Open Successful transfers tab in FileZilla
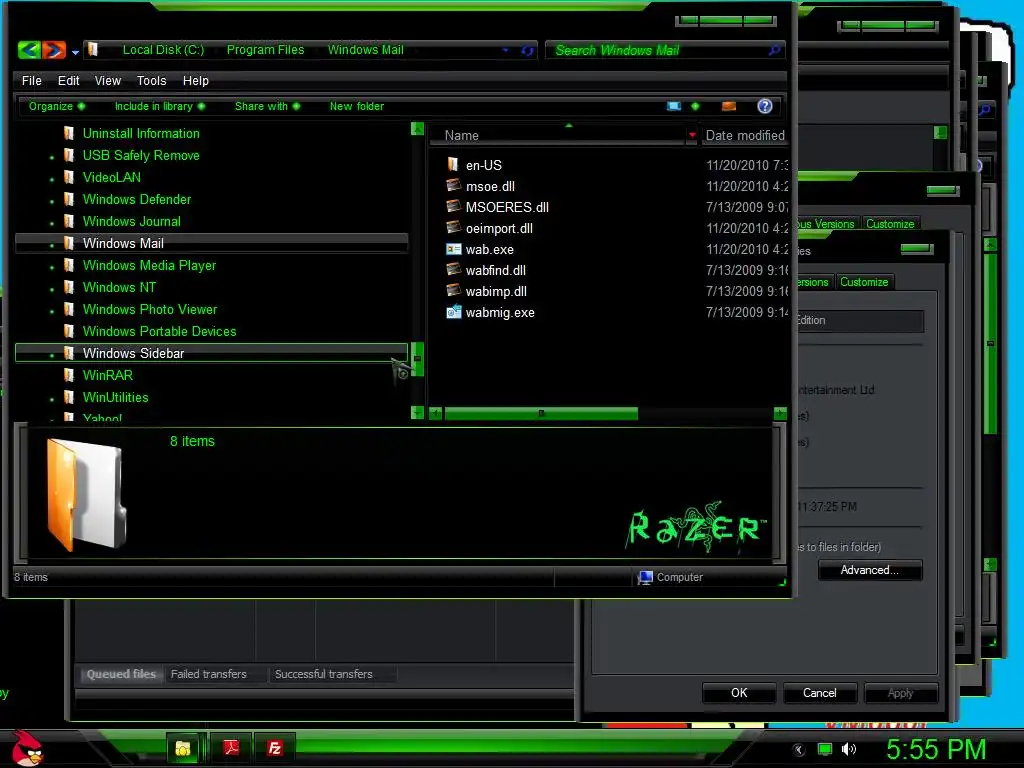The width and height of the screenshot is (1024, 768). click(323, 674)
